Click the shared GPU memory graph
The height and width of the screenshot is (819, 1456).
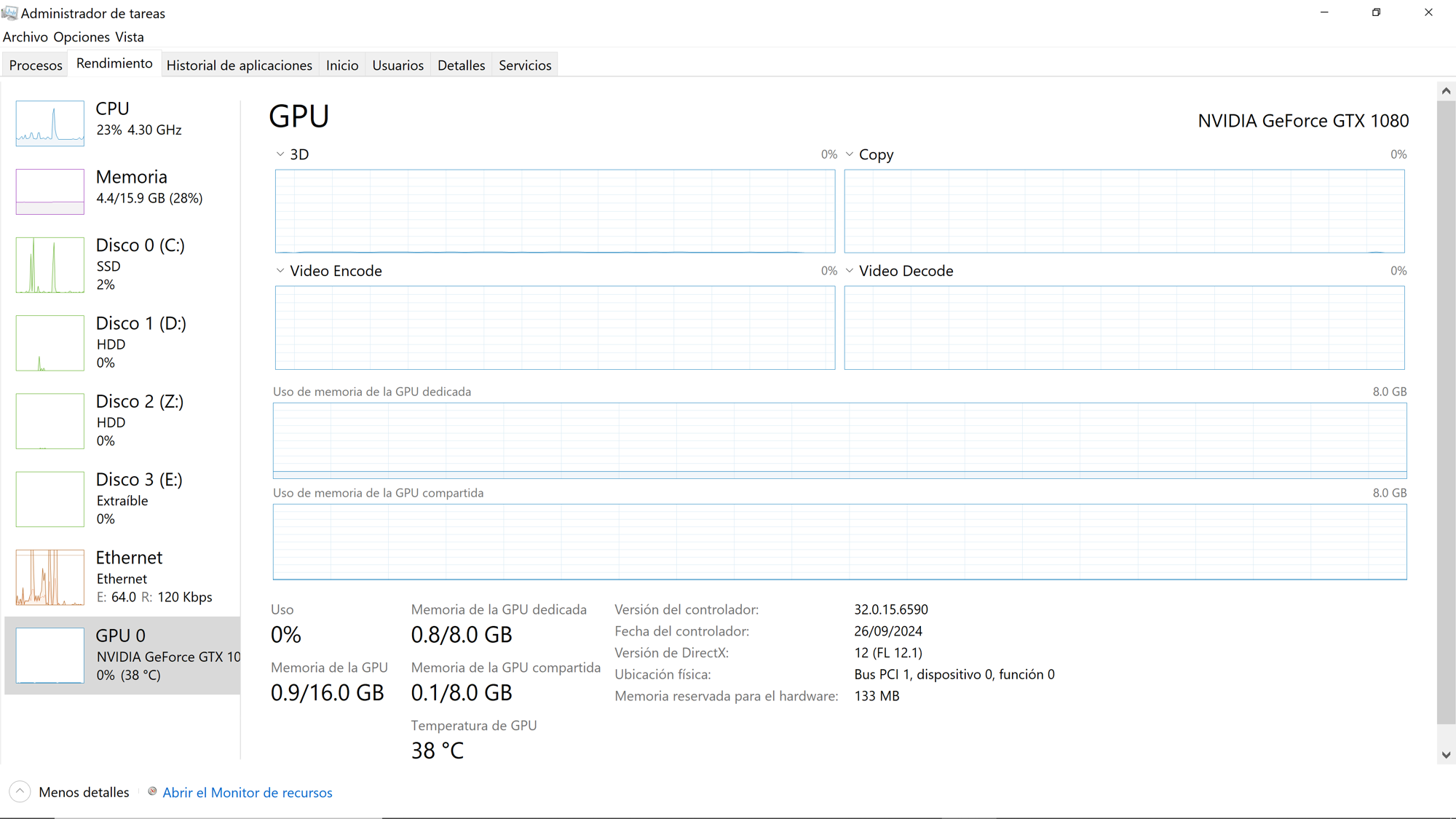[x=839, y=542]
